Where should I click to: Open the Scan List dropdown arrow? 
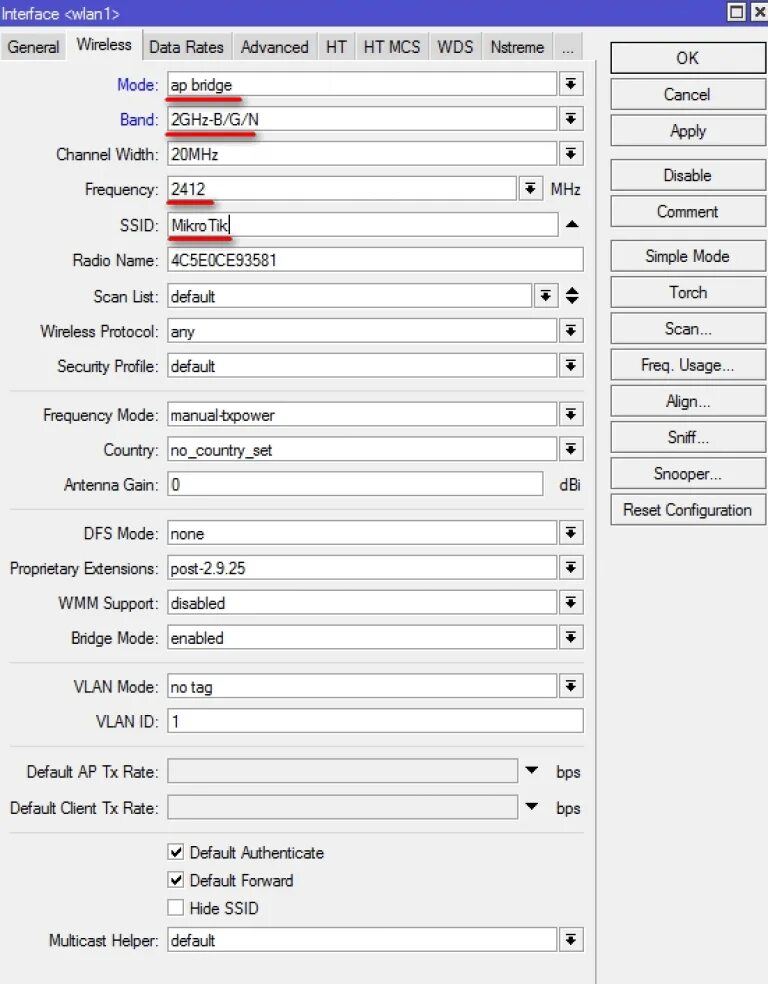click(545, 296)
